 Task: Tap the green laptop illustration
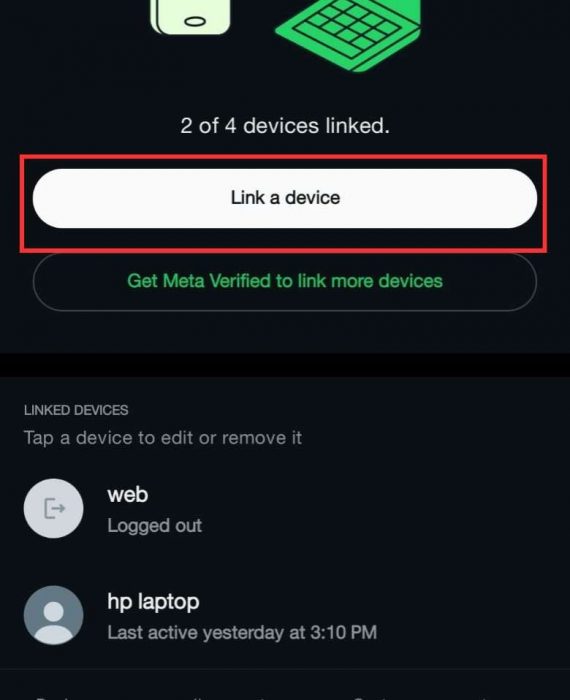pos(348,35)
